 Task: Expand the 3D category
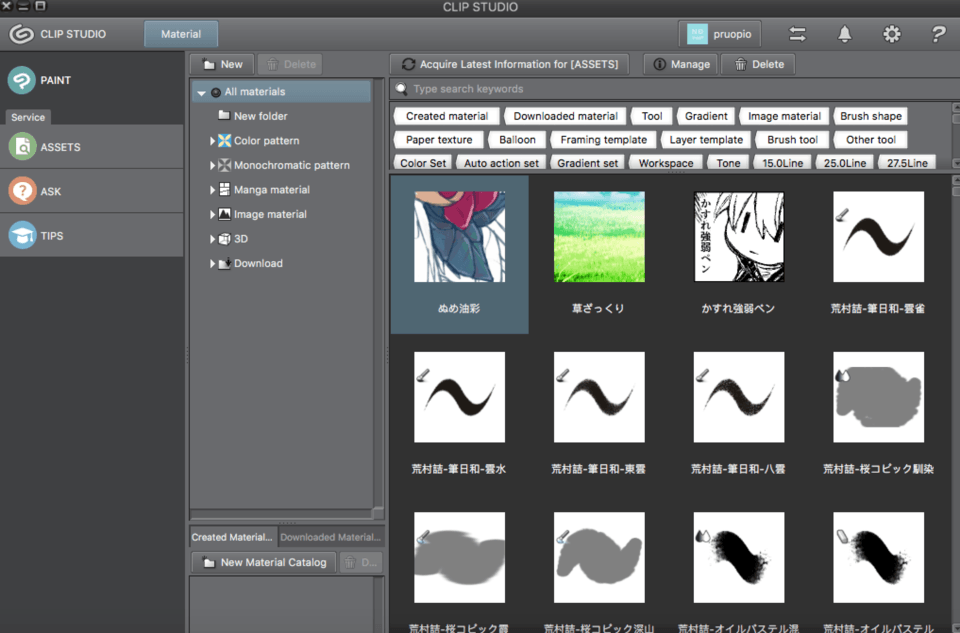click(x=212, y=238)
